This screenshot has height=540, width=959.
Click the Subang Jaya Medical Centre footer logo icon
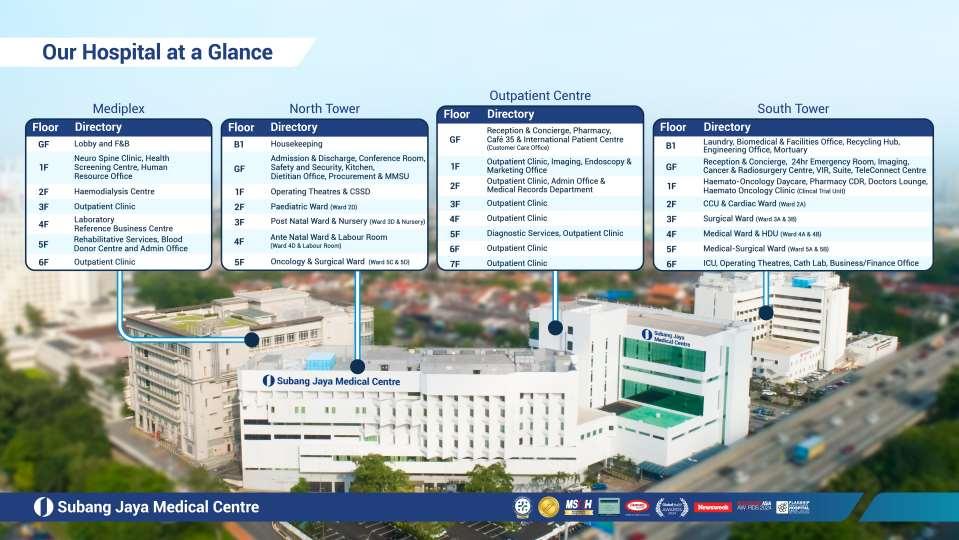coord(43,507)
